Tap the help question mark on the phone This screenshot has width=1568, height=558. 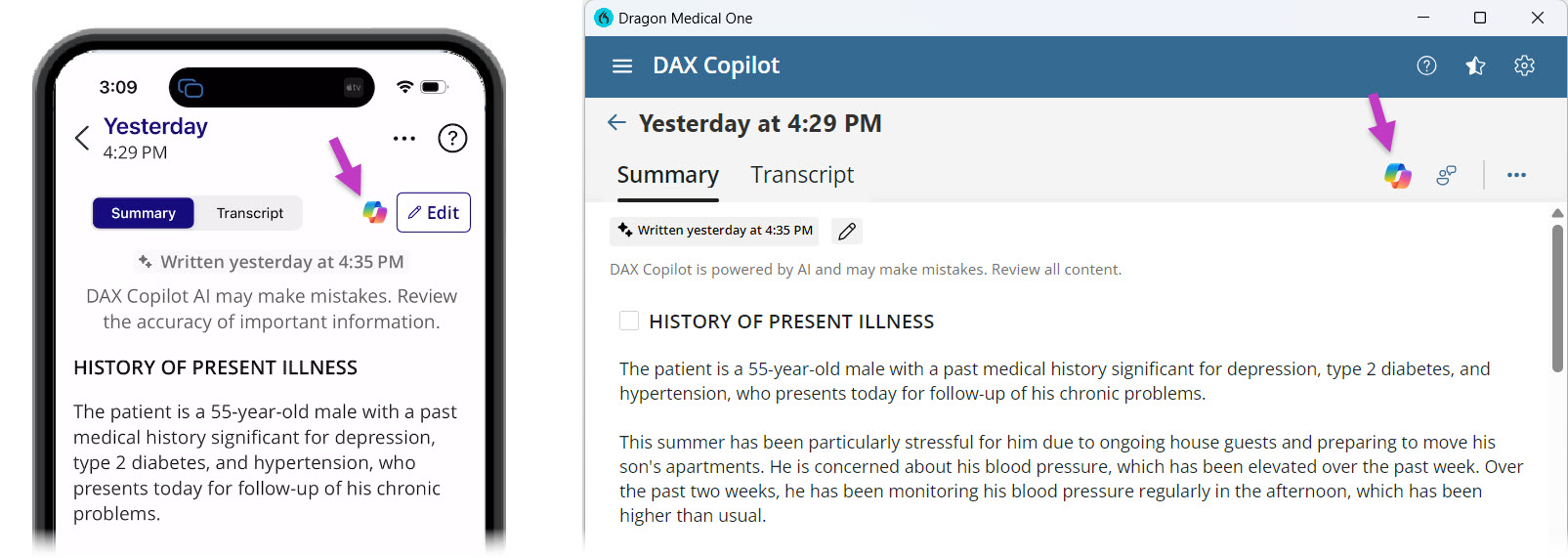pos(452,138)
